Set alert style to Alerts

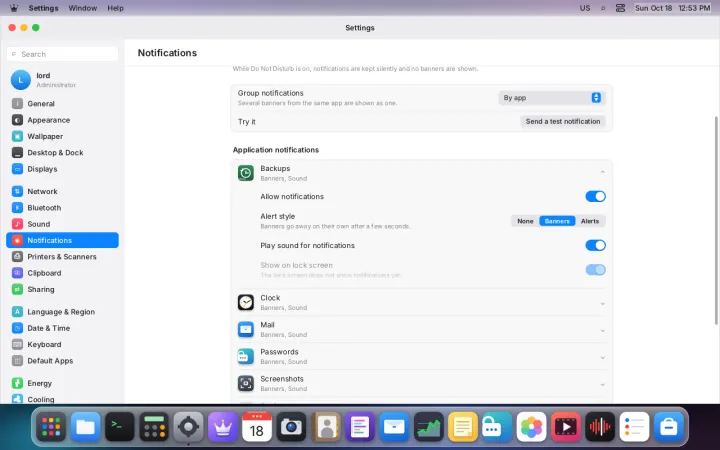(x=590, y=221)
